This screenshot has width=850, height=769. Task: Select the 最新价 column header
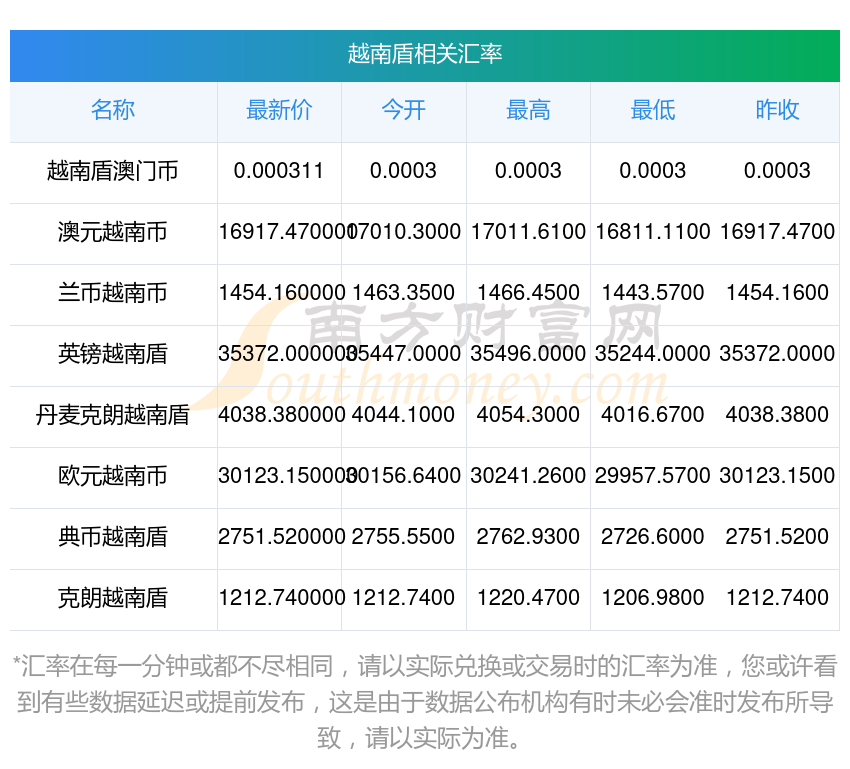click(279, 110)
